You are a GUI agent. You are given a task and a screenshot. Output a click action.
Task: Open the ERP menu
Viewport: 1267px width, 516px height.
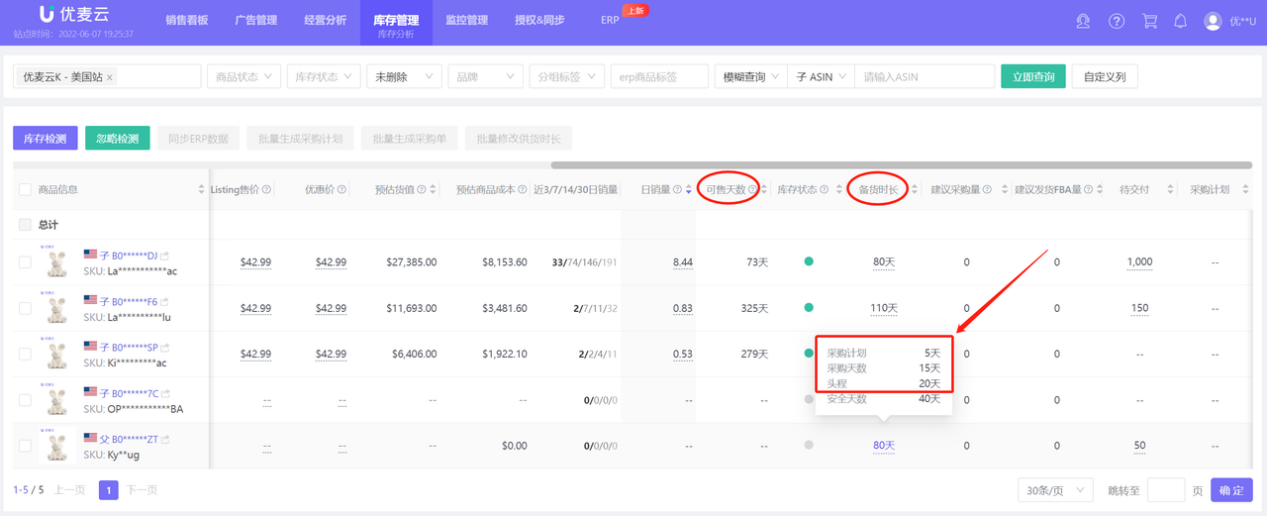[610, 20]
